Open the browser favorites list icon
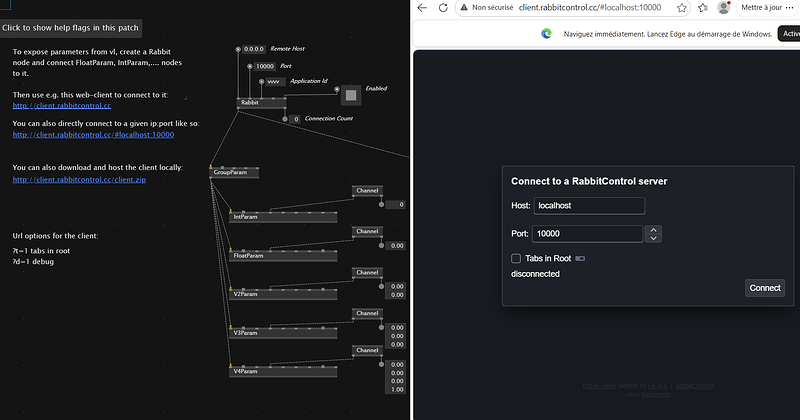Viewport: 800px width, 420px height. pyautogui.click(x=703, y=8)
